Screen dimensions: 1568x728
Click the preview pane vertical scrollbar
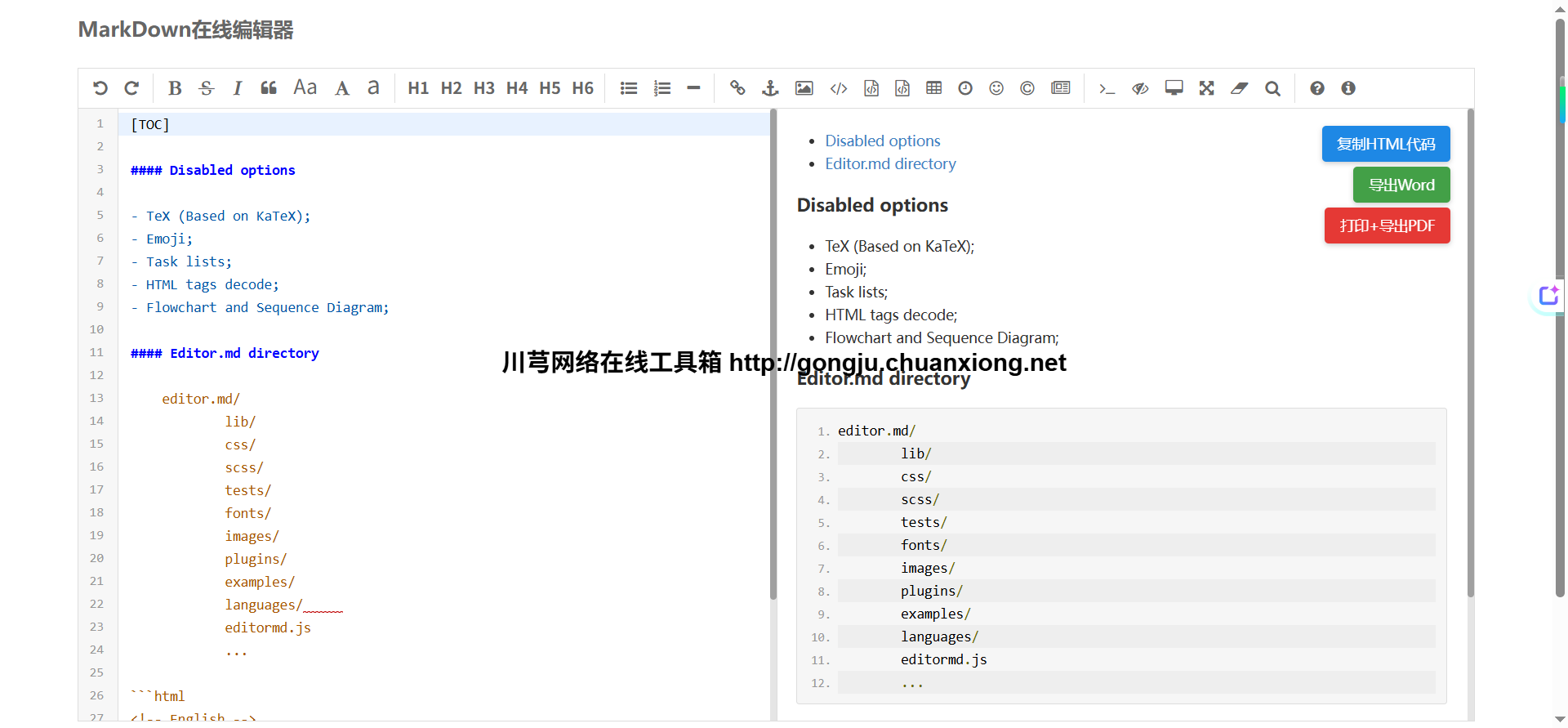point(1471,353)
